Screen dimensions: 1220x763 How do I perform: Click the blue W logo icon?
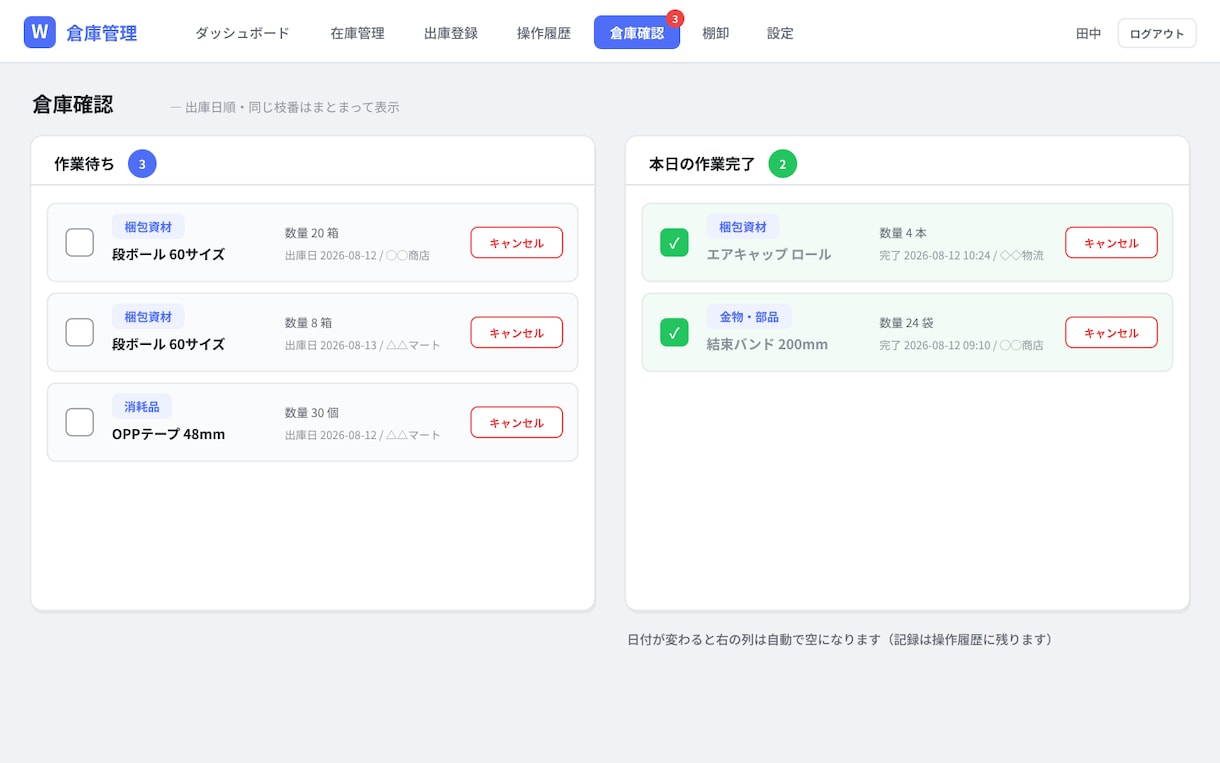coord(40,32)
